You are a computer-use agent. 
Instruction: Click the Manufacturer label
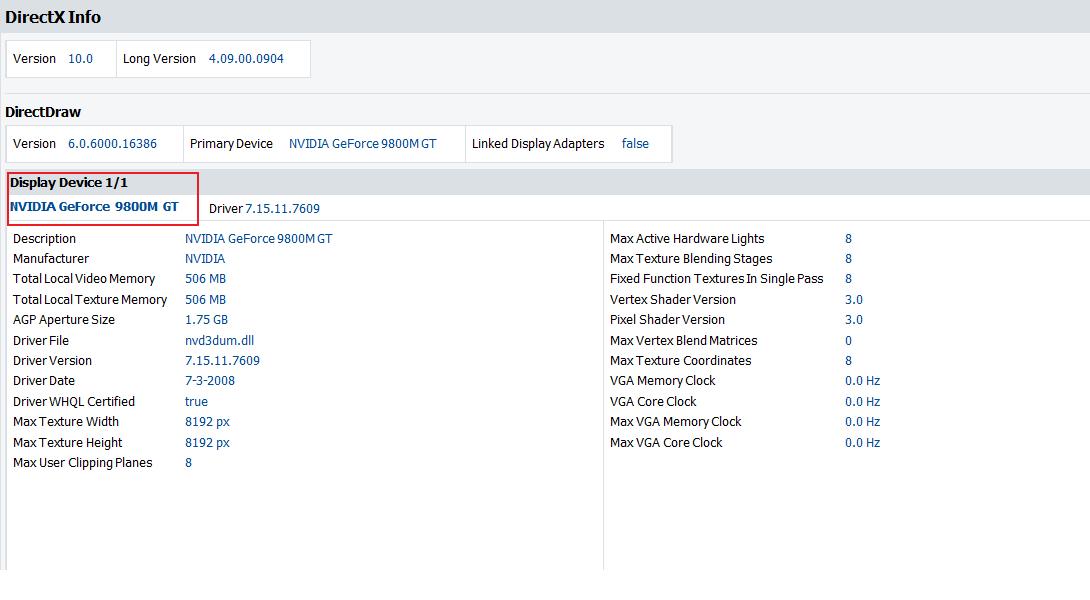[51, 259]
